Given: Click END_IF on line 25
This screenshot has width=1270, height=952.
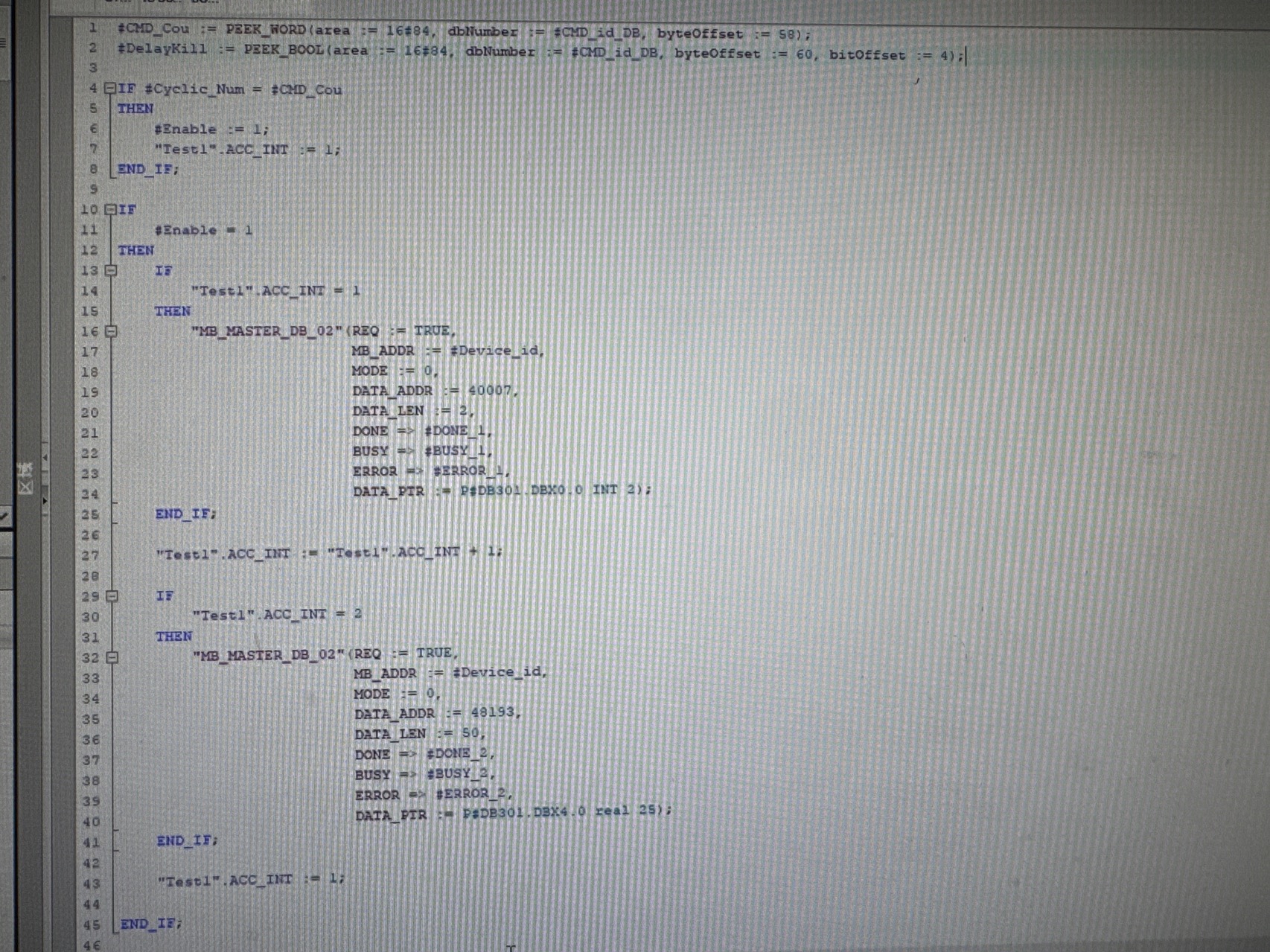Looking at the screenshot, I should 186,514.
